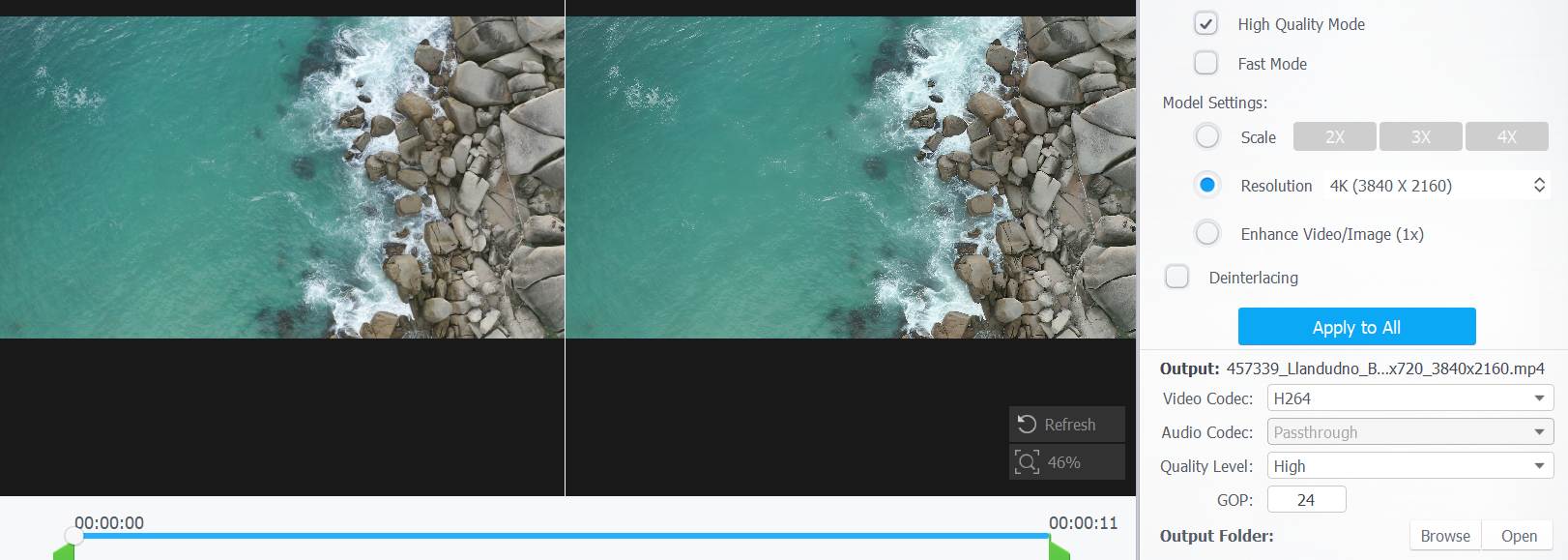
Task: Expand the Video Codec H264 dropdown
Action: (x=1409, y=398)
